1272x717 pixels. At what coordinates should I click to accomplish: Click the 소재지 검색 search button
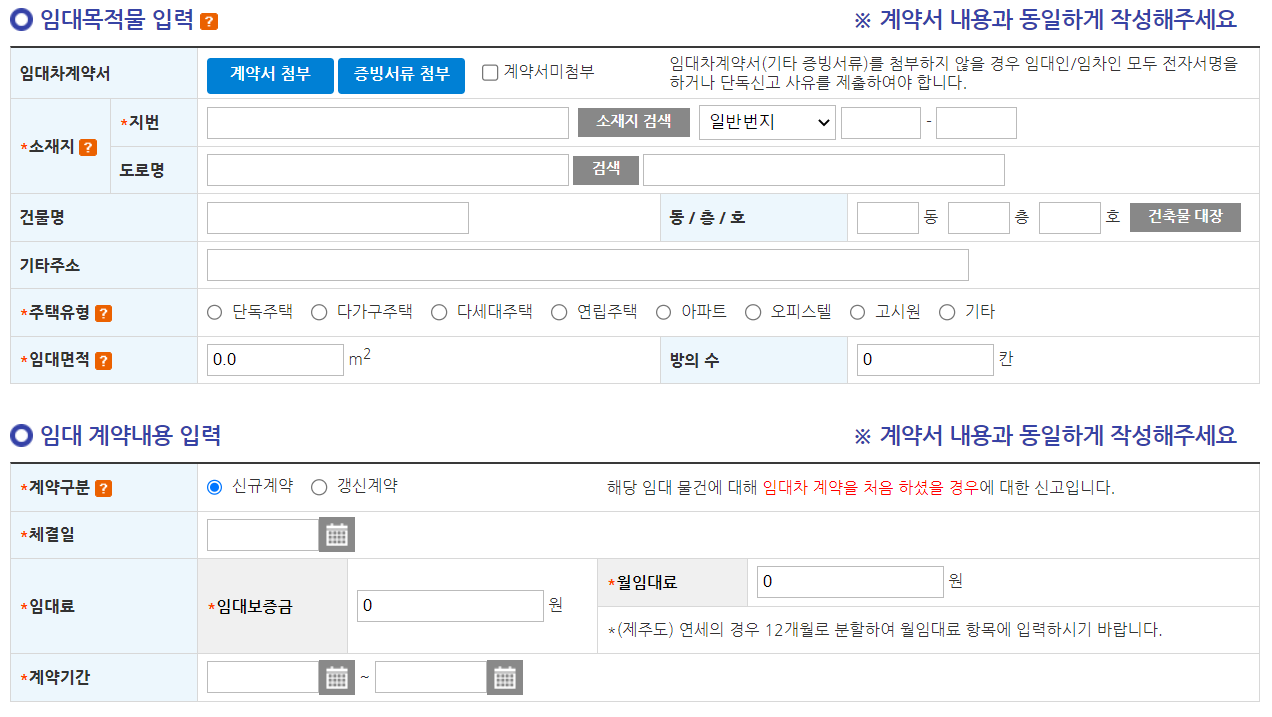pos(635,122)
